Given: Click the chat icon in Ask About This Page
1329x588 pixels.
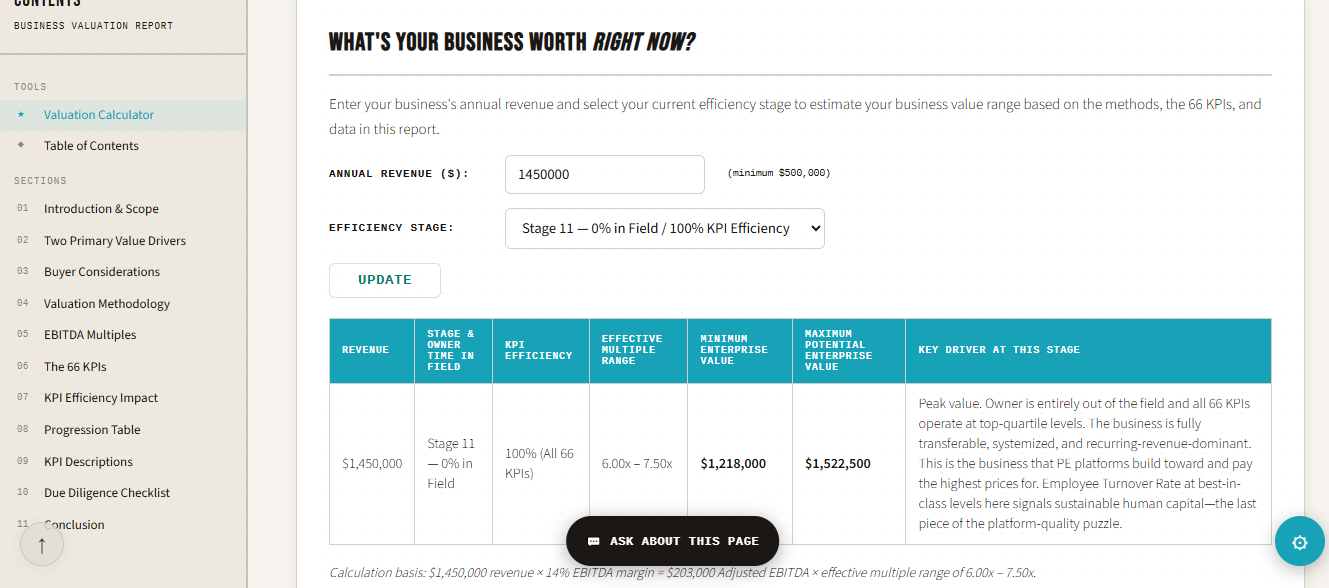Looking at the screenshot, I should tap(594, 541).
